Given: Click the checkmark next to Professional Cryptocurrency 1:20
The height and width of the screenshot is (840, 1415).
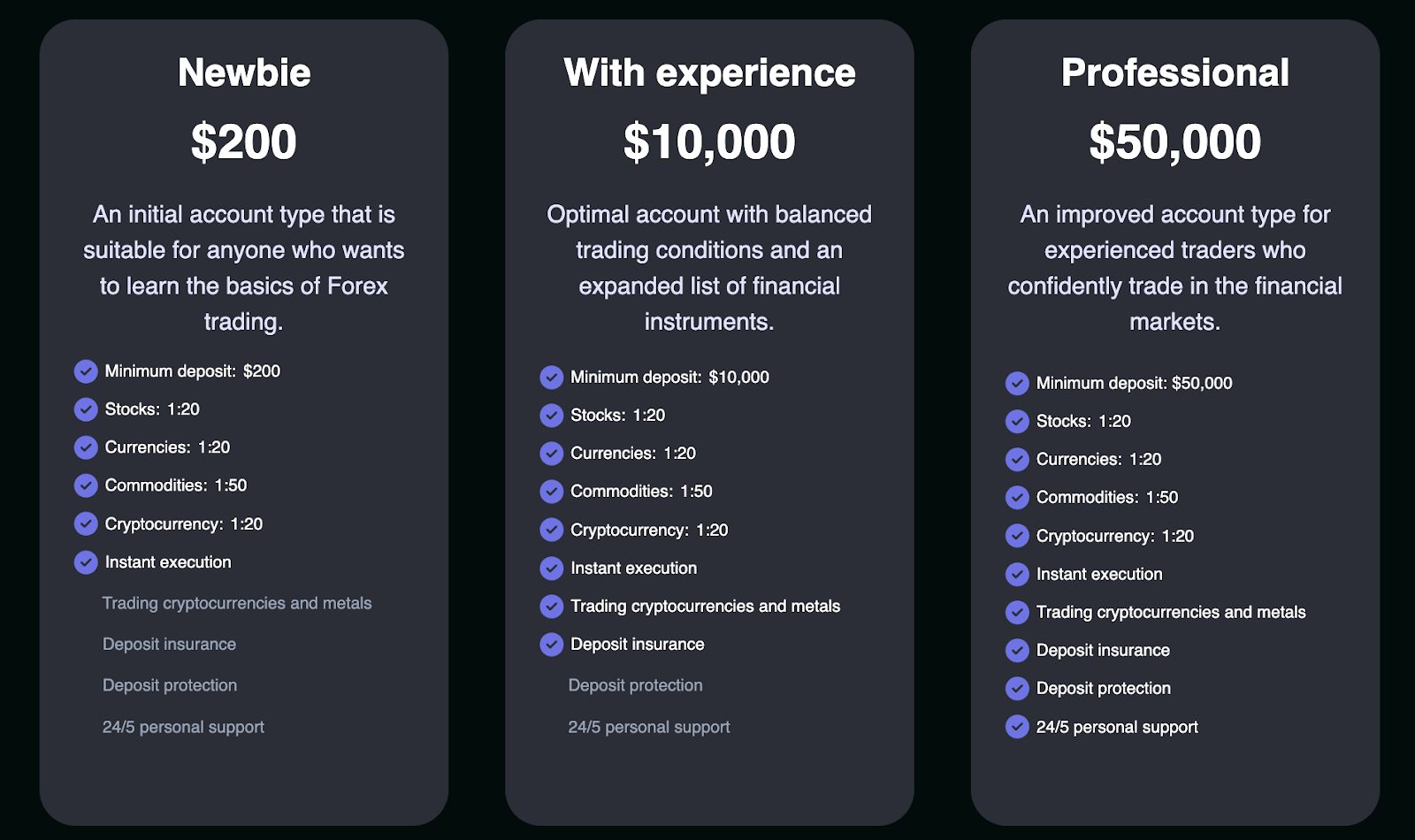Looking at the screenshot, I should point(1017,536).
